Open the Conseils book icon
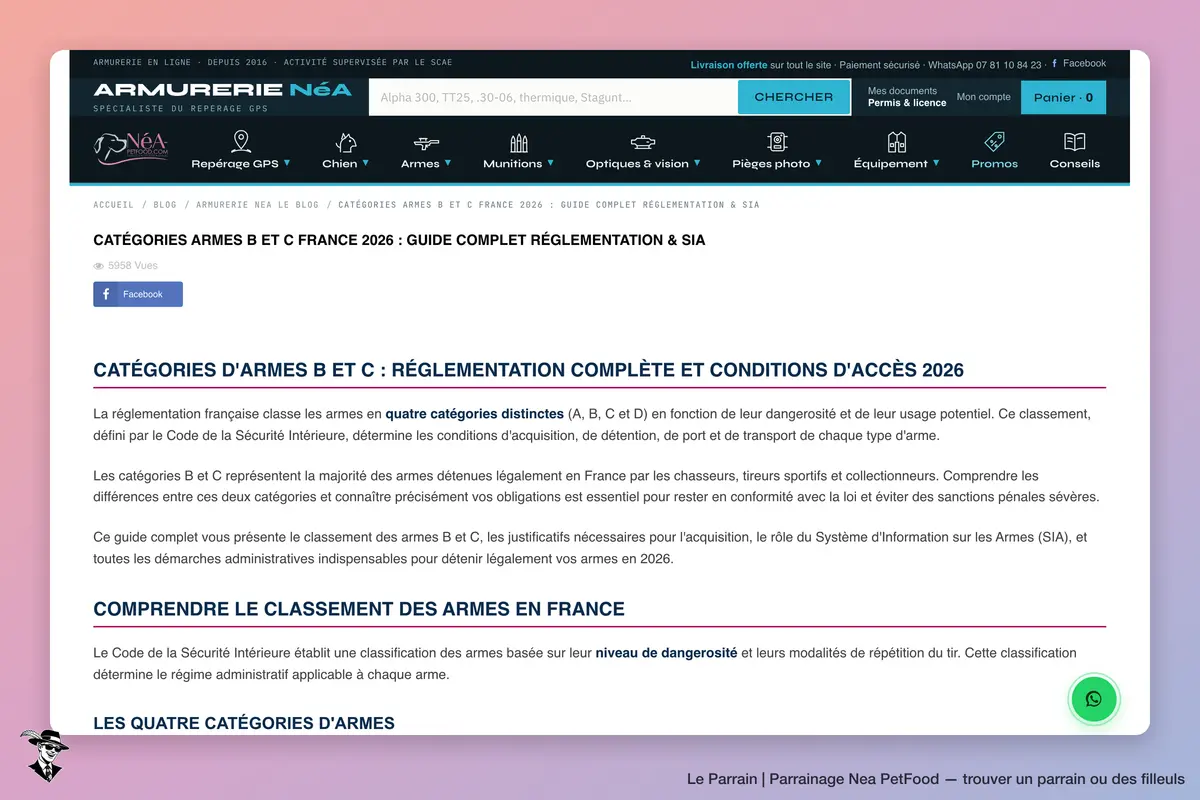Screen dimensions: 1200x800 [x=1074, y=142]
